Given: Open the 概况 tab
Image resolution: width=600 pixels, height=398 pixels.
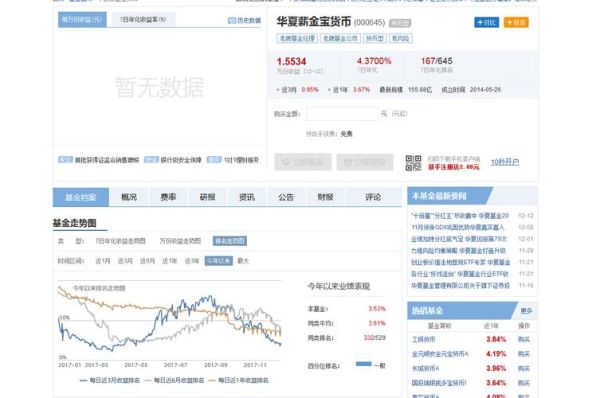Looking at the screenshot, I should [x=129, y=197].
